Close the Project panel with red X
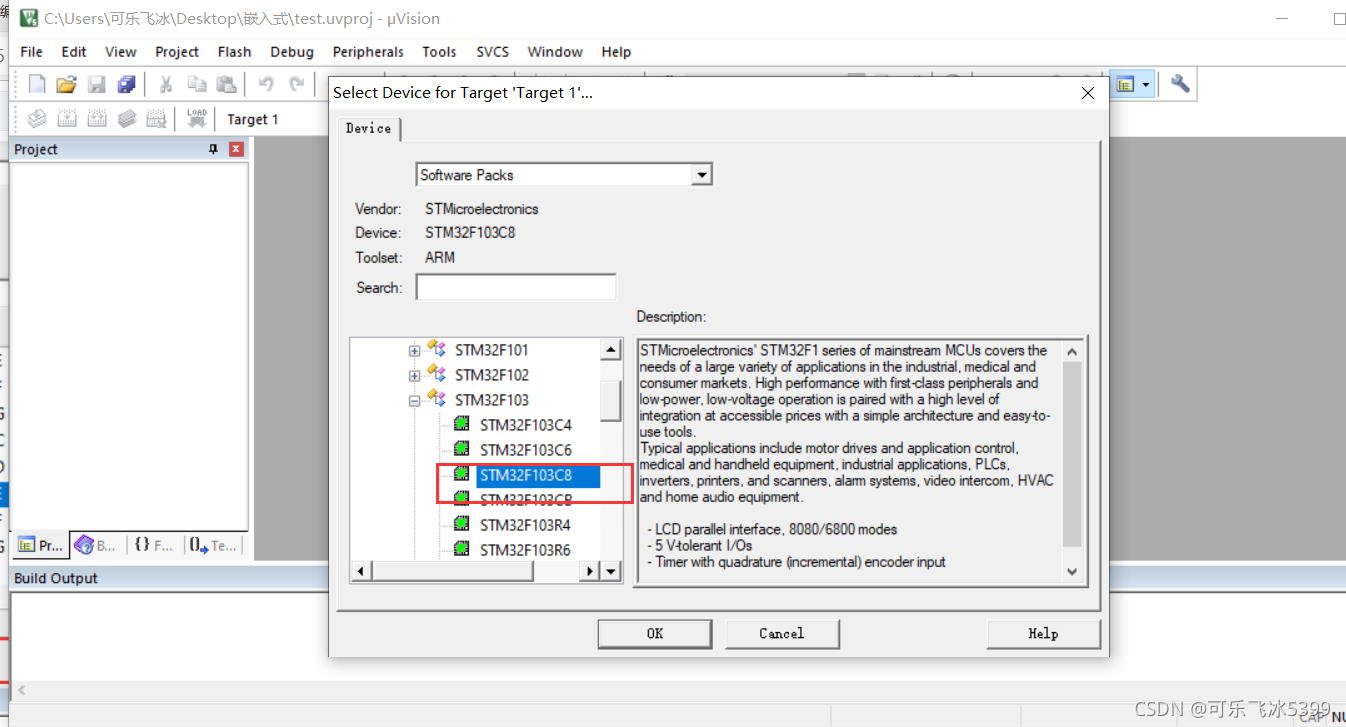The height and width of the screenshot is (727, 1346). tap(237, 149)
